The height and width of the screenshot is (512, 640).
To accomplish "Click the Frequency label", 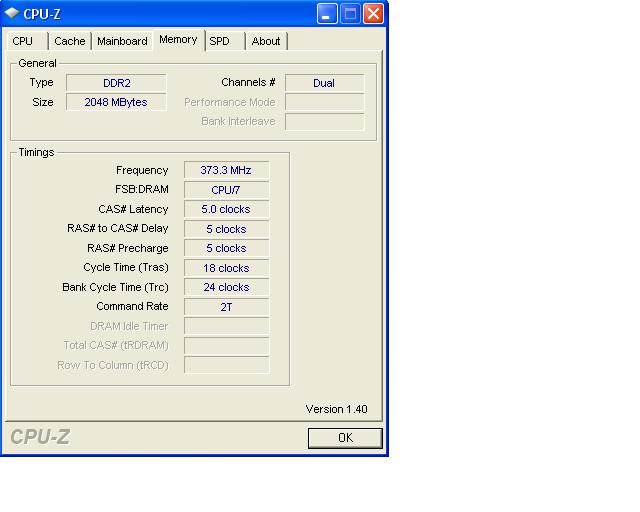I will point(142,170).
